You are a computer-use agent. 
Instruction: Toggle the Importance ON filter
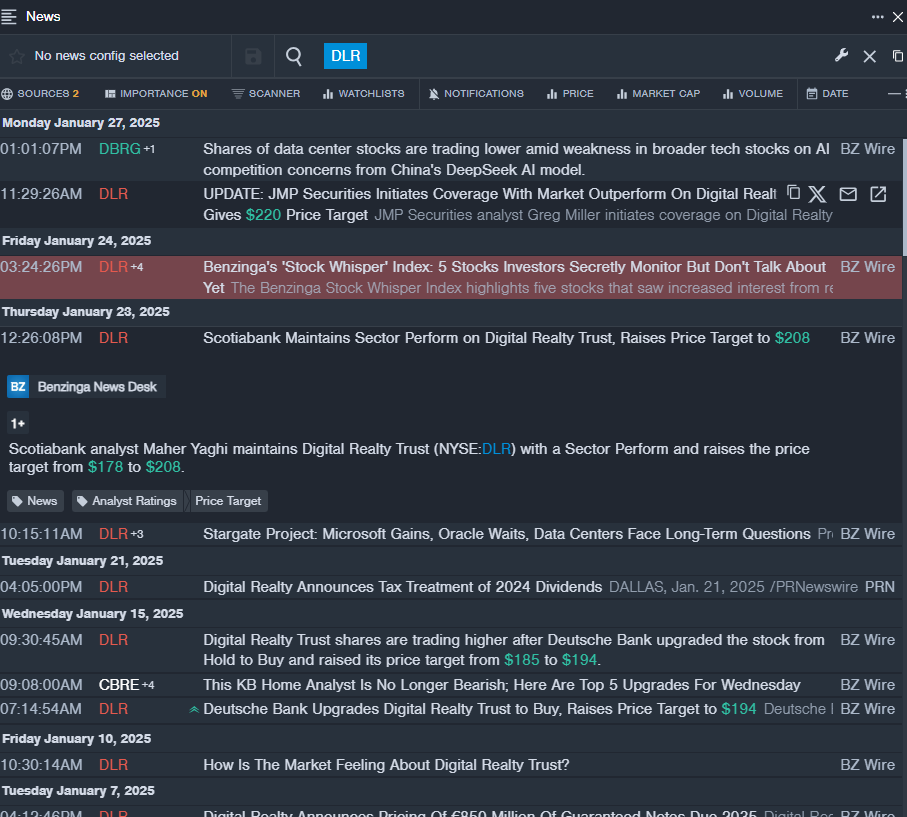tap(156, 94)
